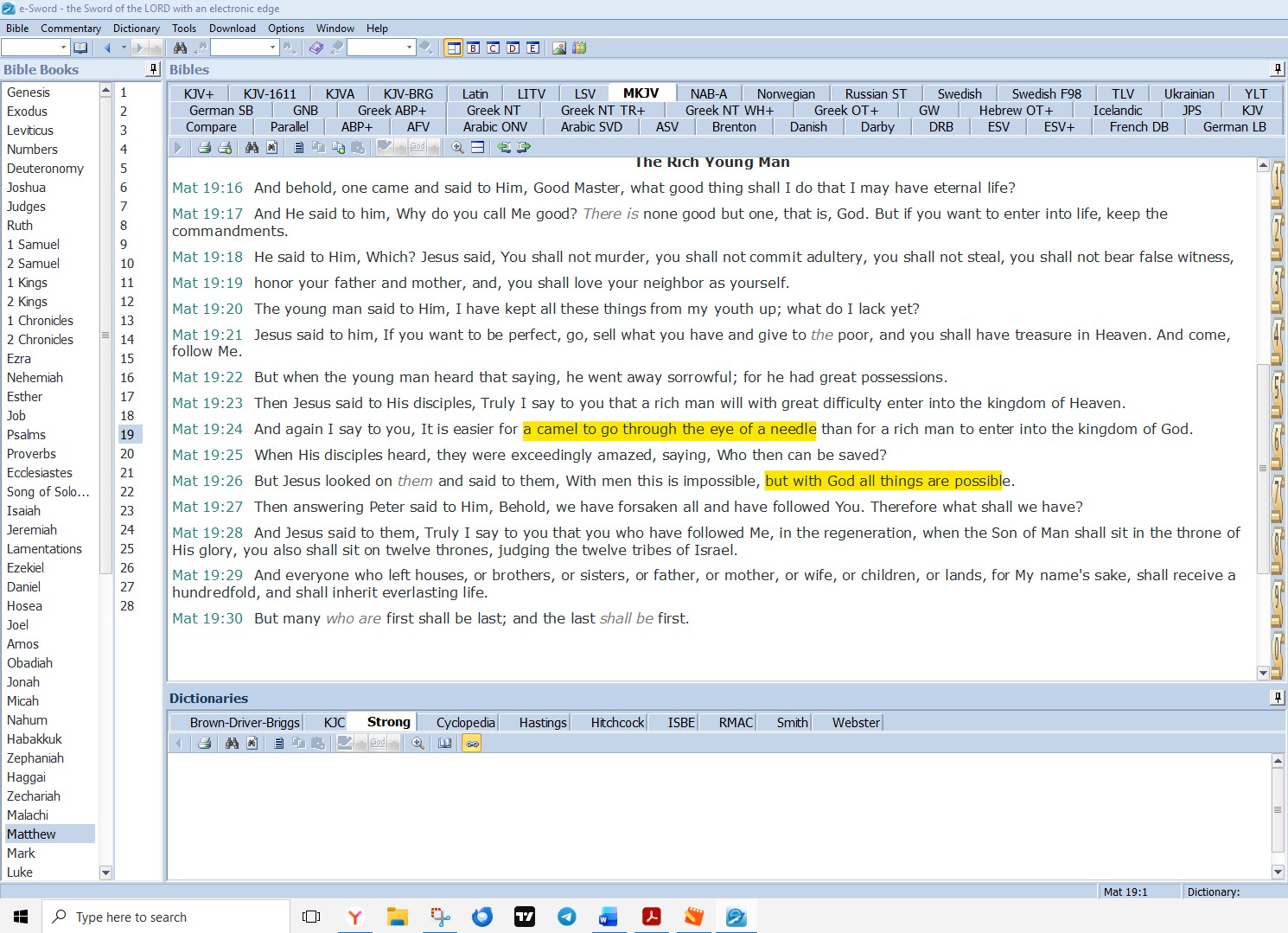Select the Strong dictionary tab
Viewport: 1288px width, 933px height.
(x=389, y=722)
